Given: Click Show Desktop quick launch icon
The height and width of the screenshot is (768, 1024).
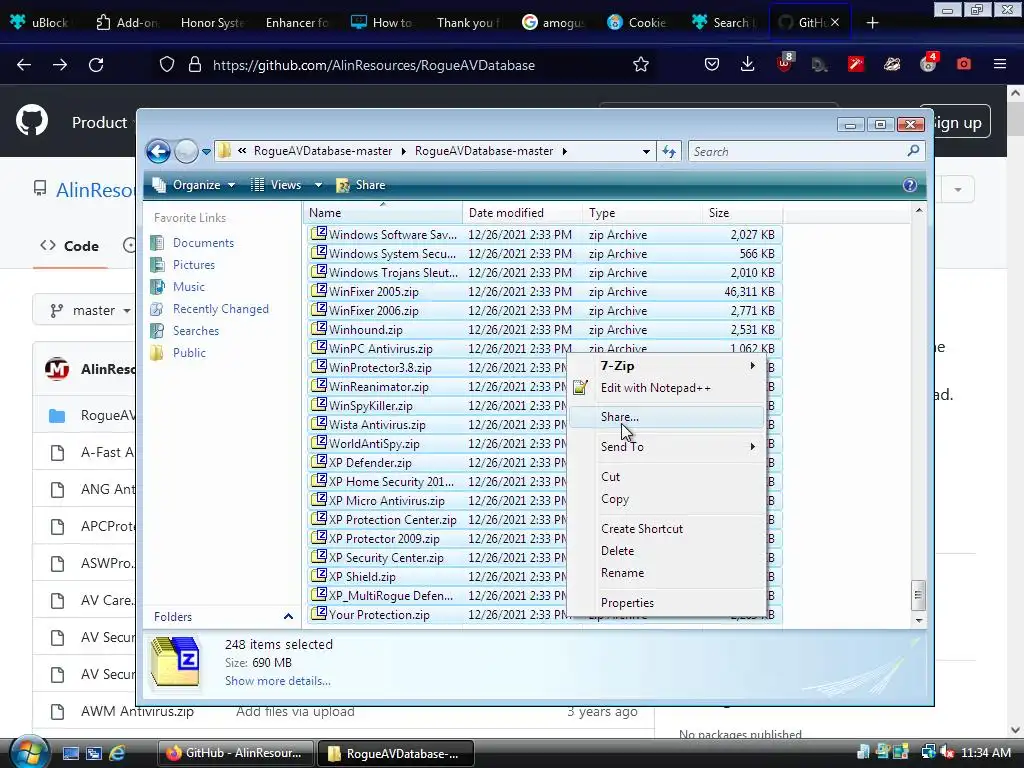Looking at the screenshot, I should pos(71,753).
